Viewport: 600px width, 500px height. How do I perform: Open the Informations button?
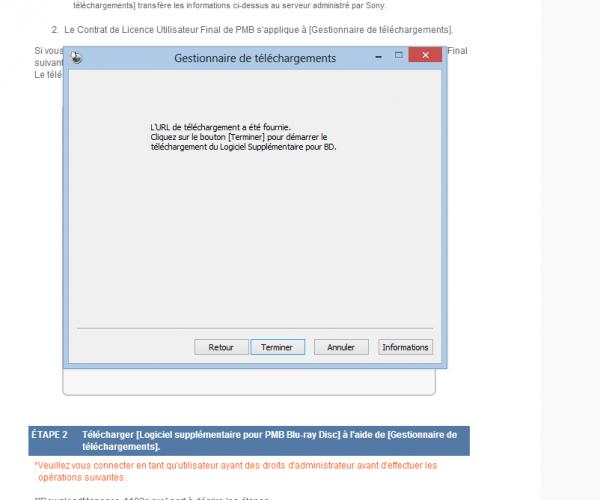click(x=405, y=347)
